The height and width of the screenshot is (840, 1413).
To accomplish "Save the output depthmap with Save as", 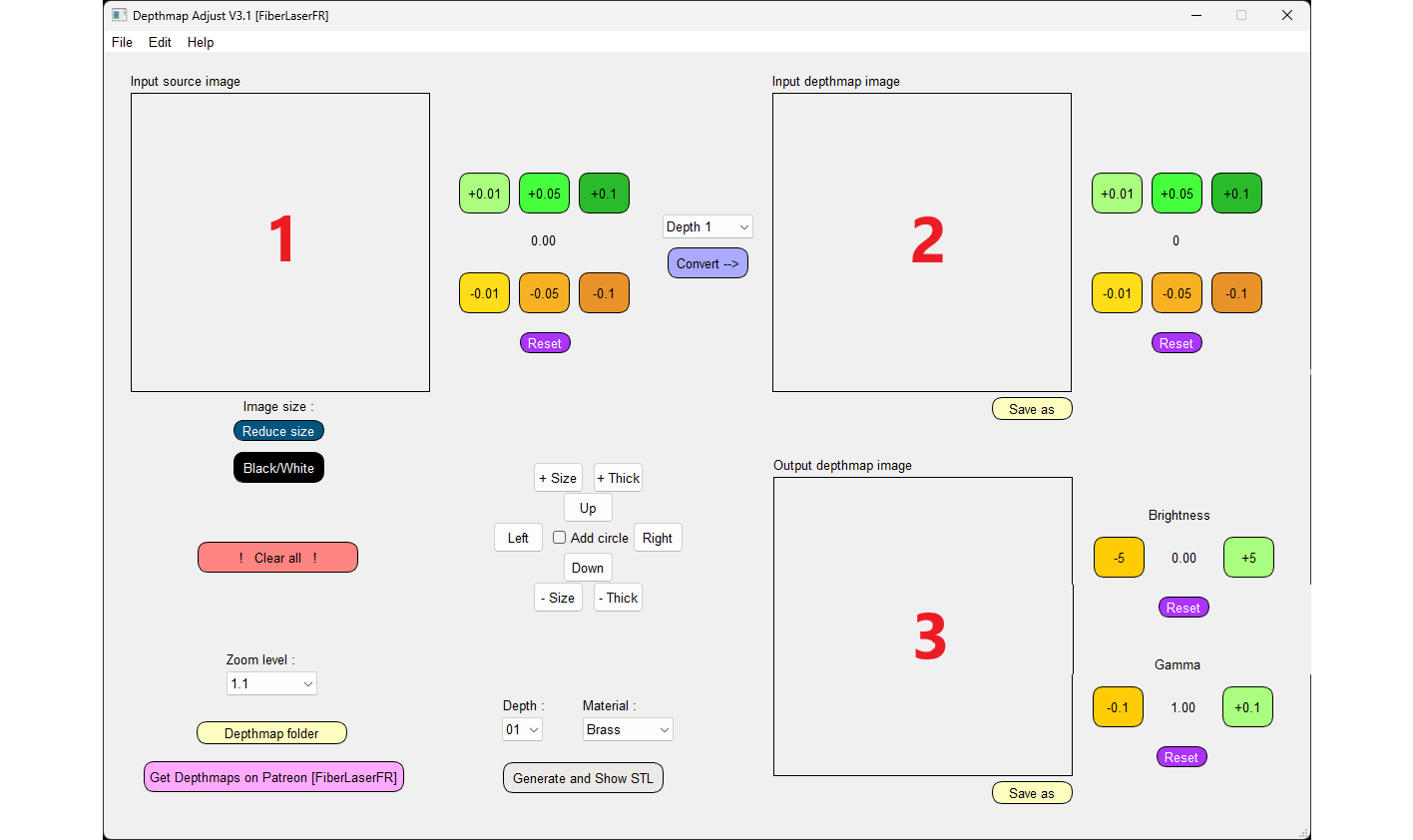I will [x=1032, y=793].
